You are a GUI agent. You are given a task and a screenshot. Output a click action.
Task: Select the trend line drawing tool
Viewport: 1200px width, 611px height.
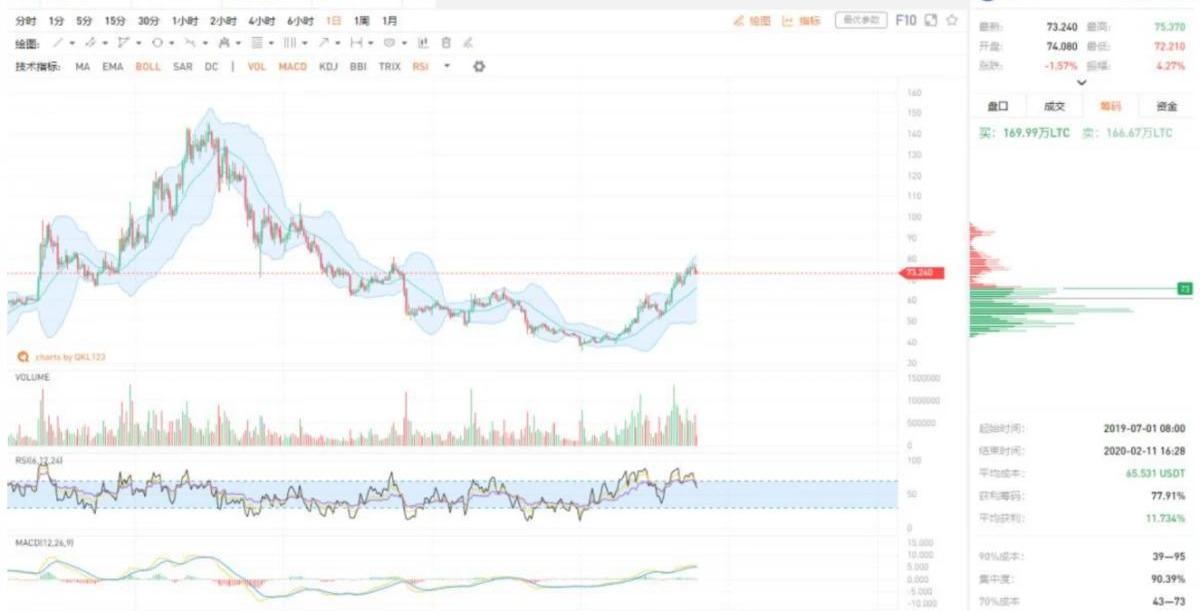coord(58,43)
